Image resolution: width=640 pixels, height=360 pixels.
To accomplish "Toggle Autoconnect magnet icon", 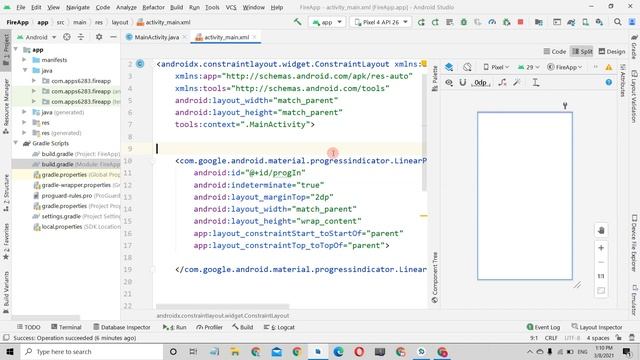I will pyautogui.click(x=462, y=82).
